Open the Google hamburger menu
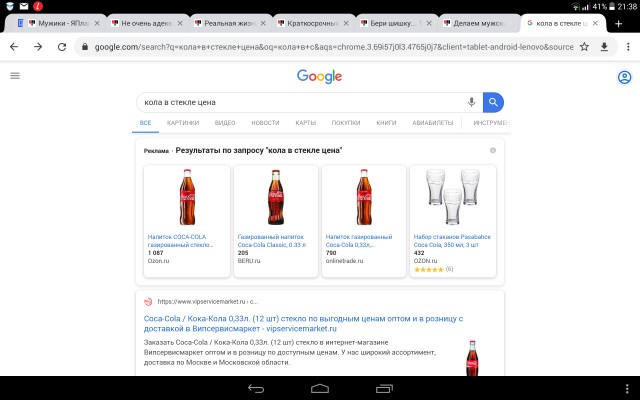This screenshot has width=640, height=400. pos(15,76)
